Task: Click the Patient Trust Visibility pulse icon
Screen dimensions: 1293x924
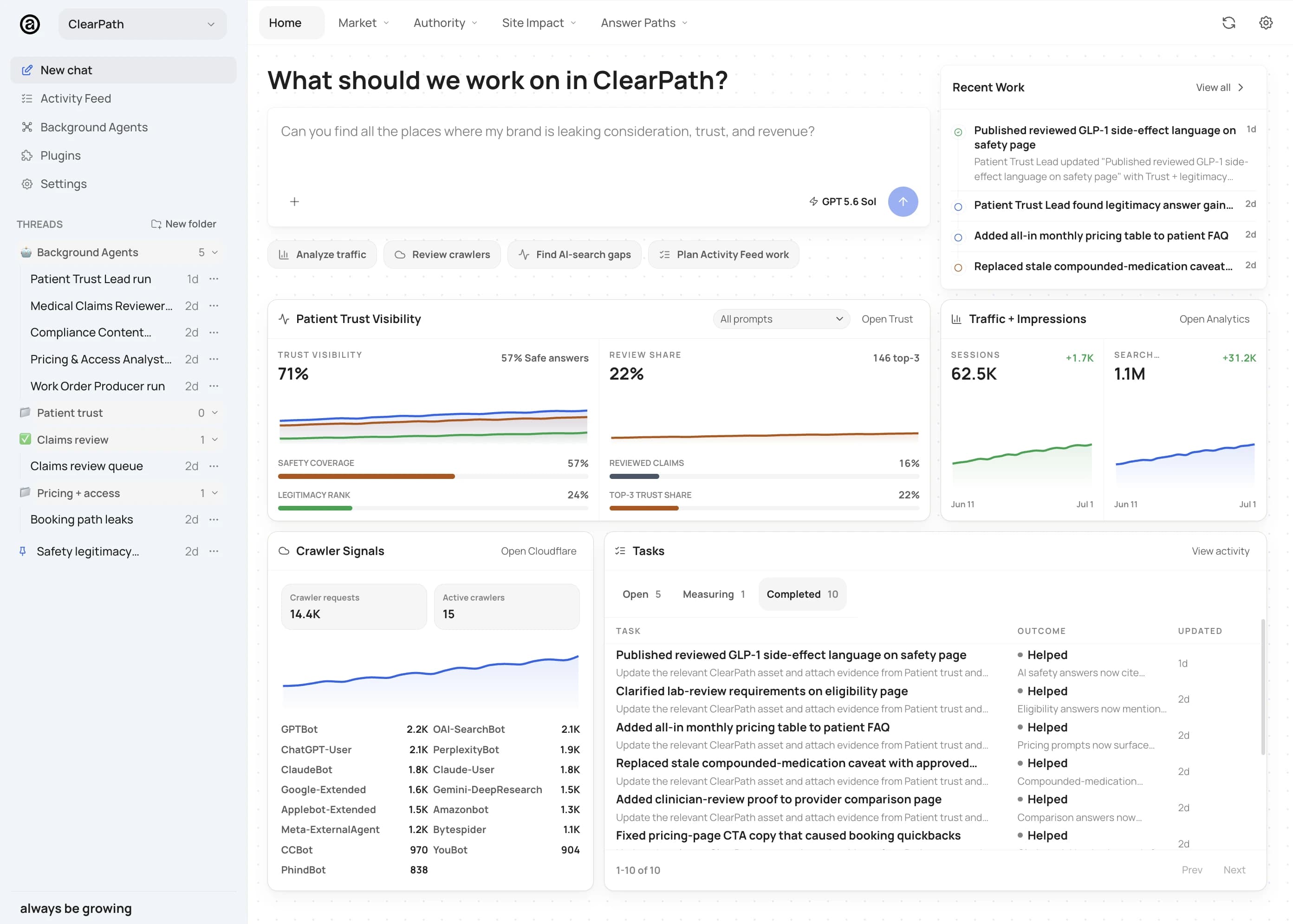Action: (x=283, y=319)
